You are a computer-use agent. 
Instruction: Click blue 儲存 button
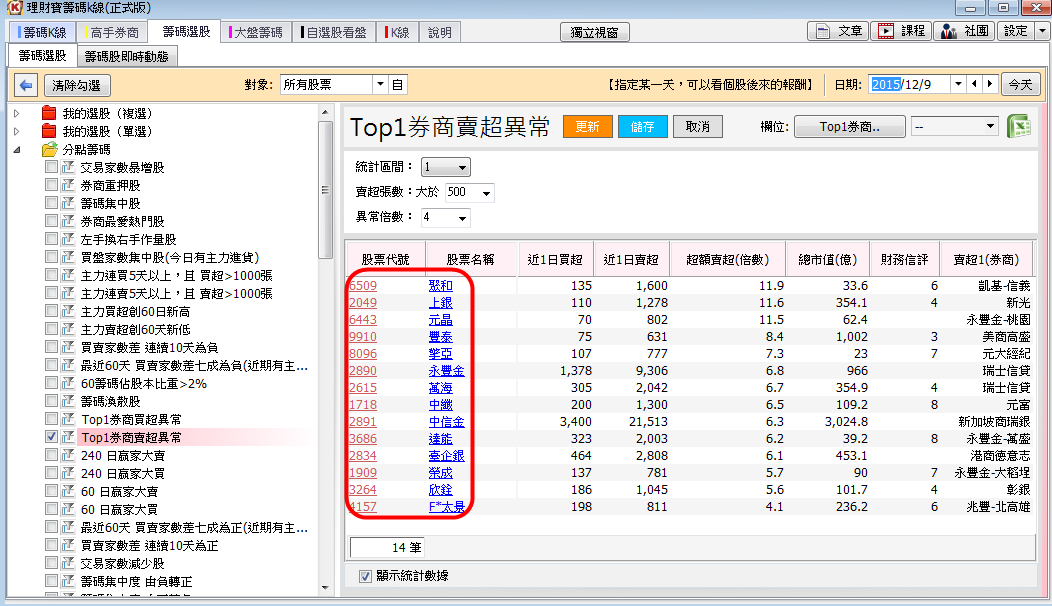coord(642,126)
